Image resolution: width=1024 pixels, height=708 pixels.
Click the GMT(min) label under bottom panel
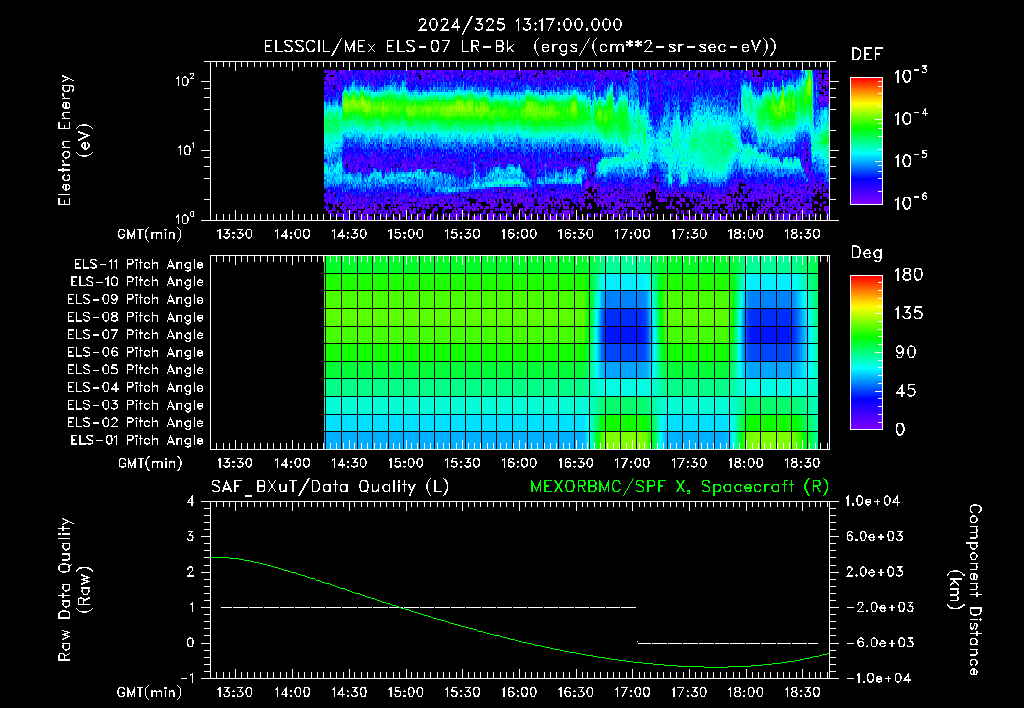[150, 693]
